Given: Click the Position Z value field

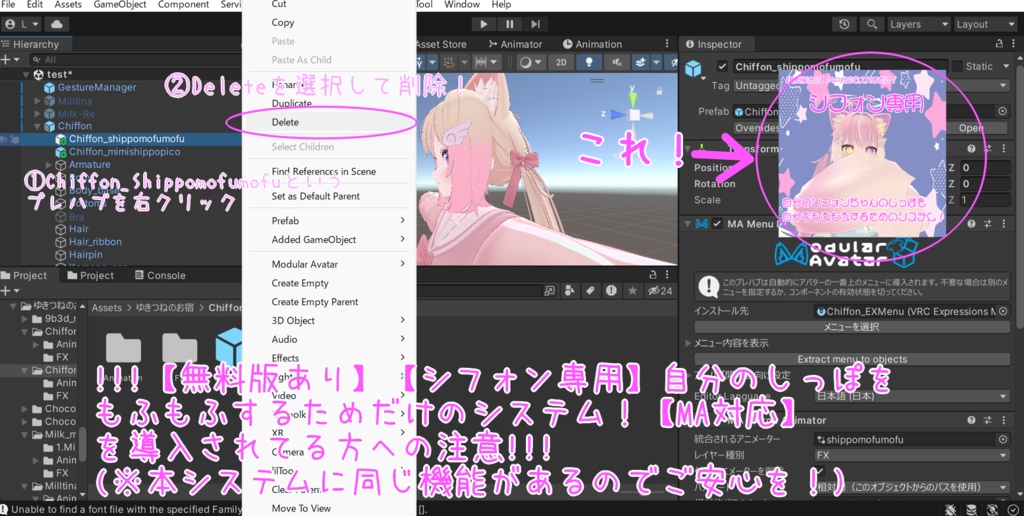Looking at the screenshot, I should pyautogui.click(x=985, y=168).
